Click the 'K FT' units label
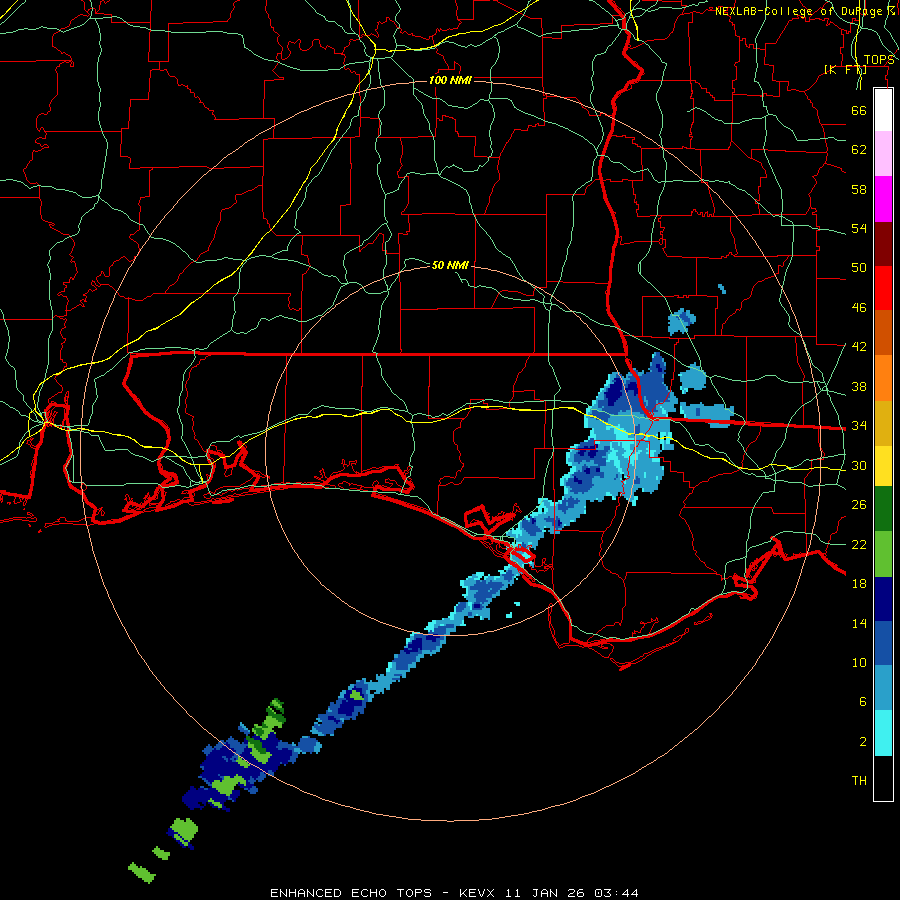900x900 pixels. pos(845,70)
